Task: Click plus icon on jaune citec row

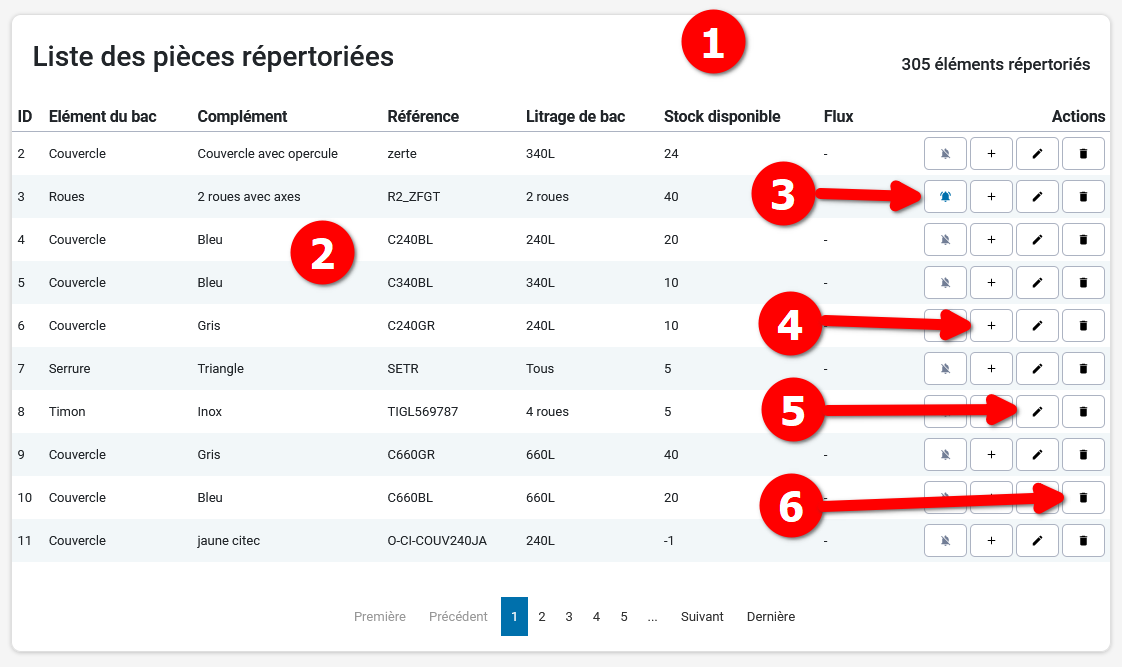Action: pyautogui.click(x=991, y=541)
